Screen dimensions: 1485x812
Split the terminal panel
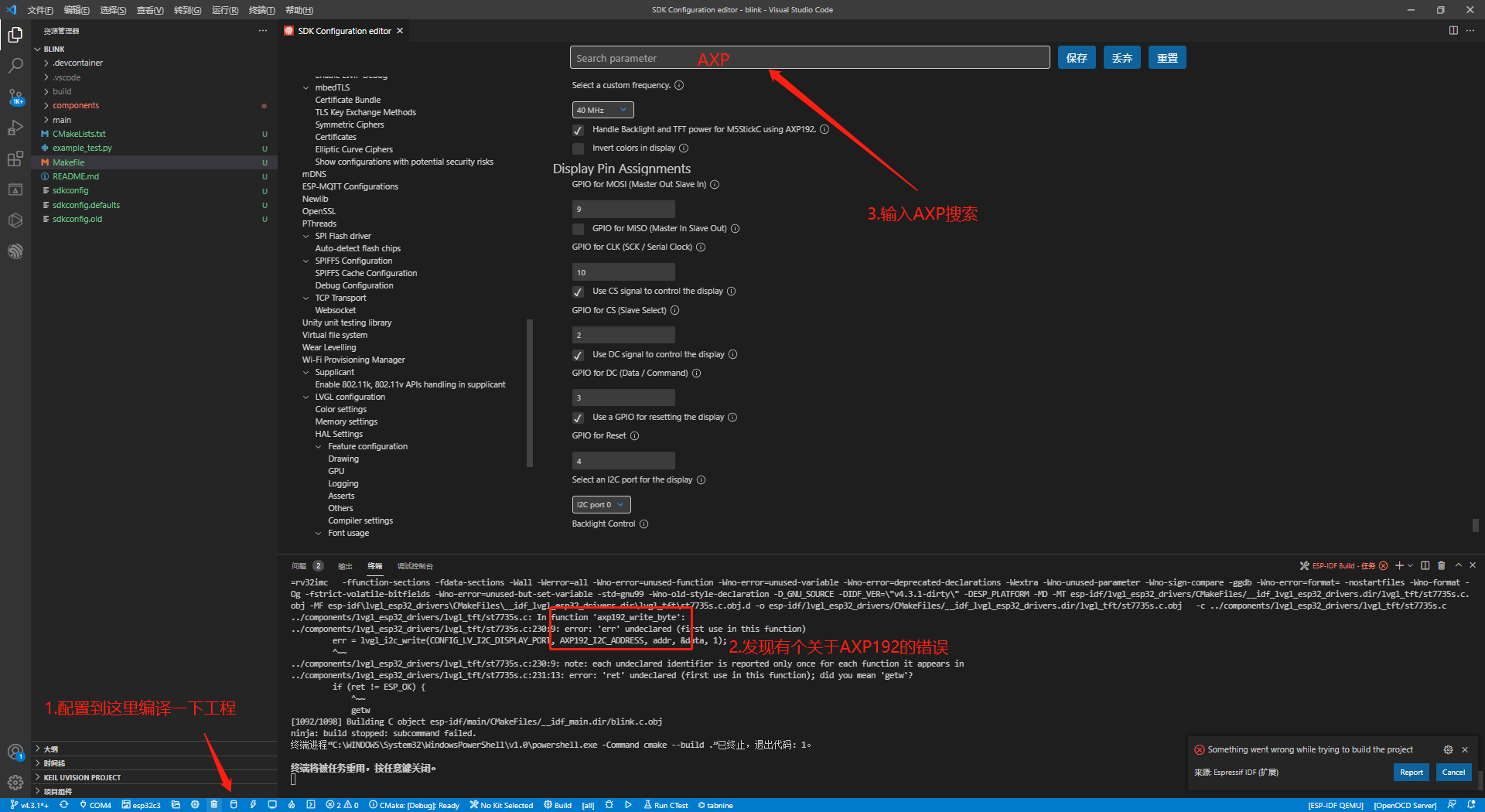point(1425,565)
